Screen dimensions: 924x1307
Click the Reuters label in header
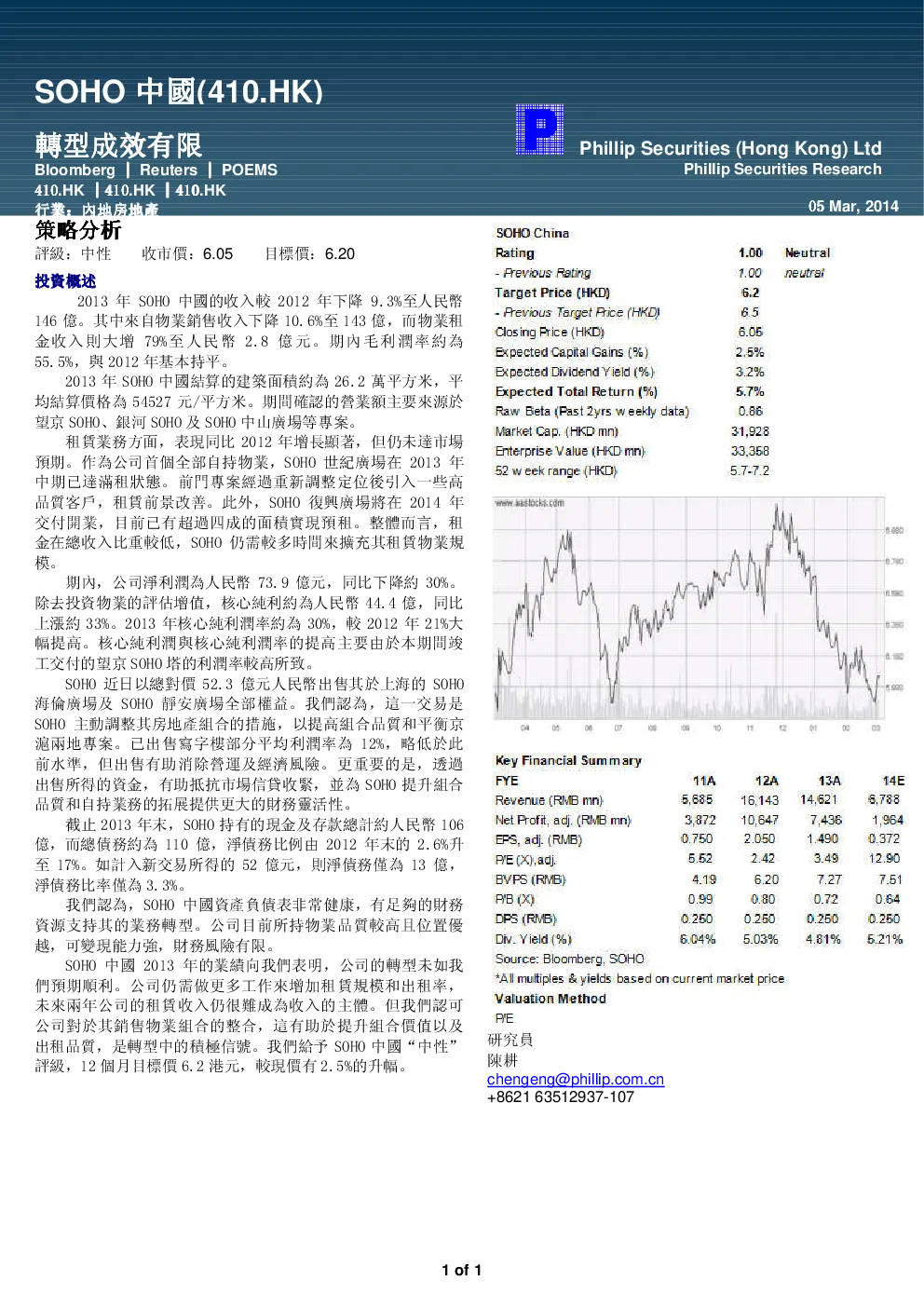(169, 170)
